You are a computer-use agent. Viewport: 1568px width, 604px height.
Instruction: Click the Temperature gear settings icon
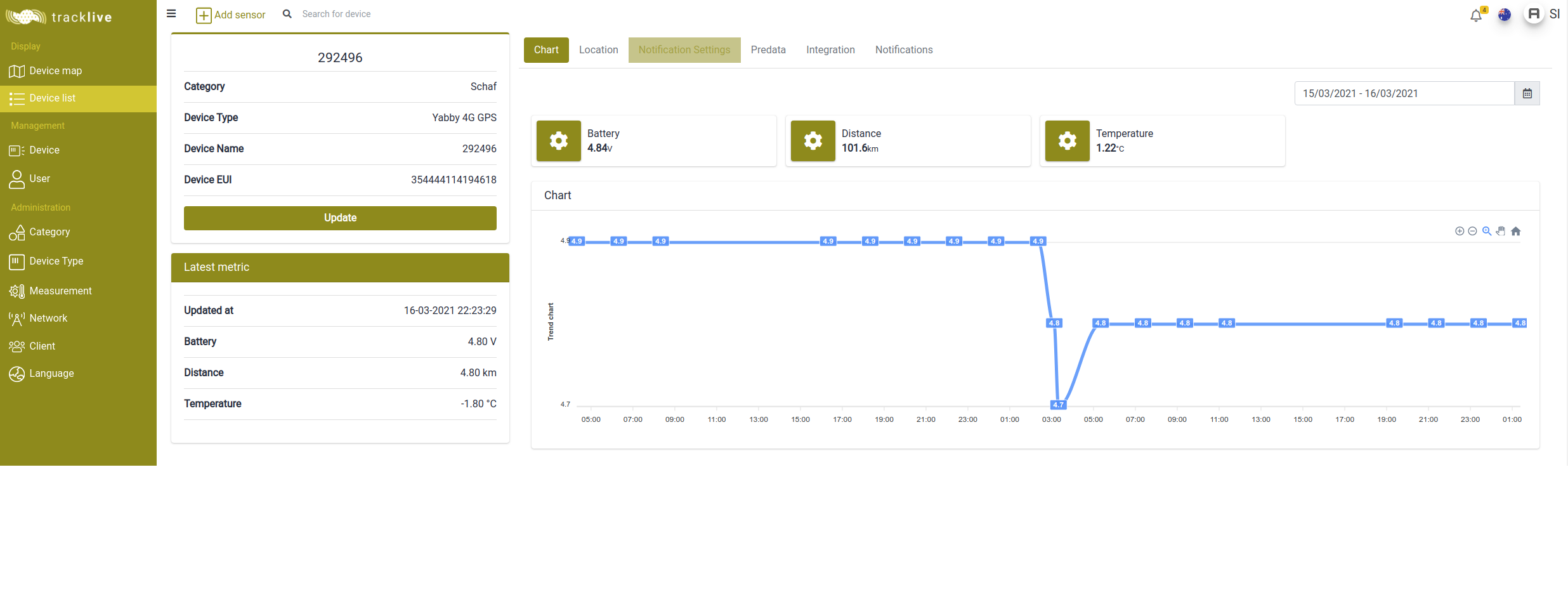[x=1067, y=141]
